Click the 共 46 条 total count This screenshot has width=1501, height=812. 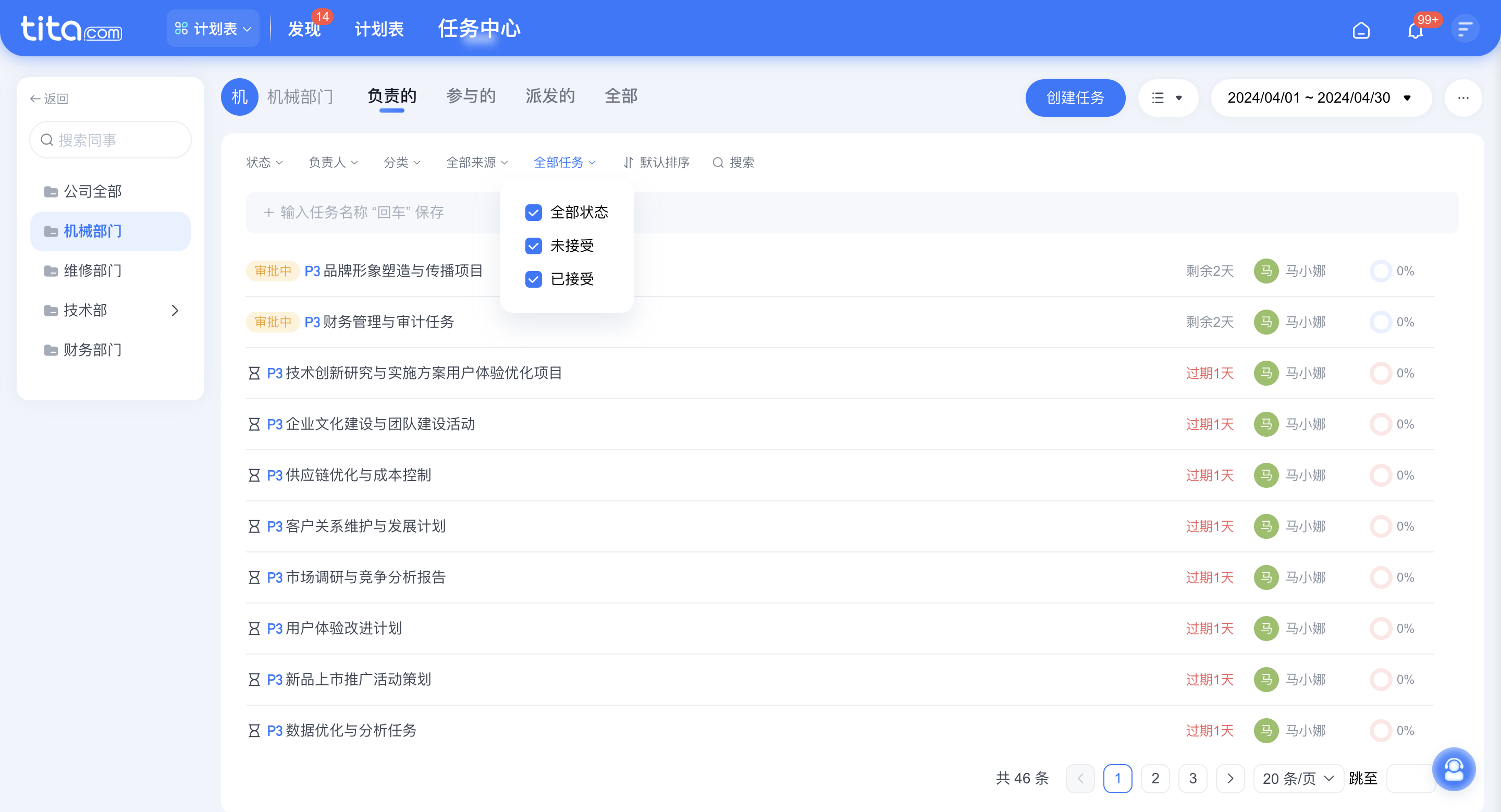coord(1022,778)
